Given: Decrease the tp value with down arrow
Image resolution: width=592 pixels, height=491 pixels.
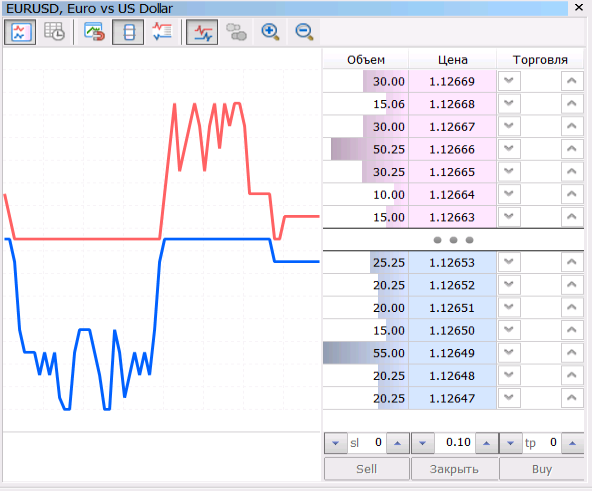Looking at the screenshot, I should coord(511,443).
